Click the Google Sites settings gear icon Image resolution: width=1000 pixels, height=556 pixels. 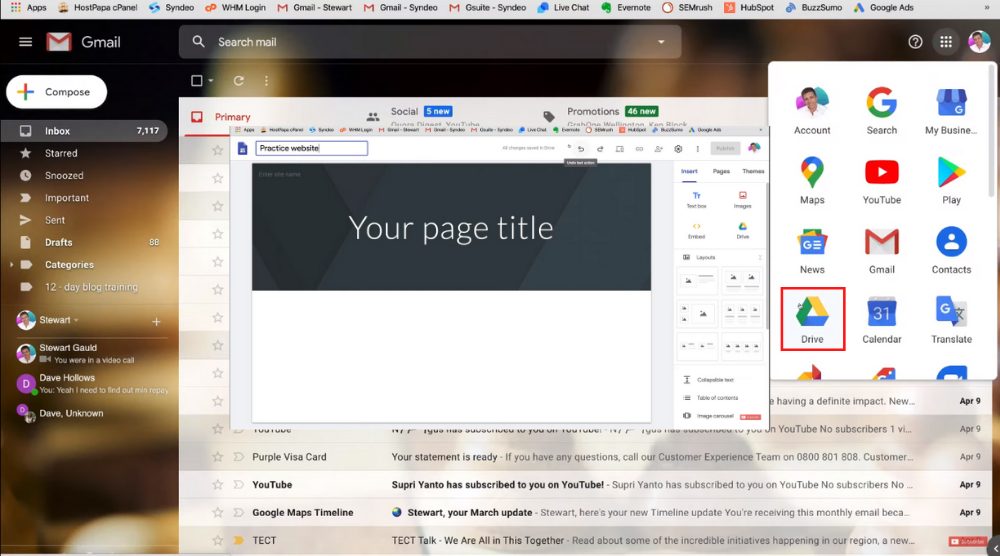tap(678, 149)
